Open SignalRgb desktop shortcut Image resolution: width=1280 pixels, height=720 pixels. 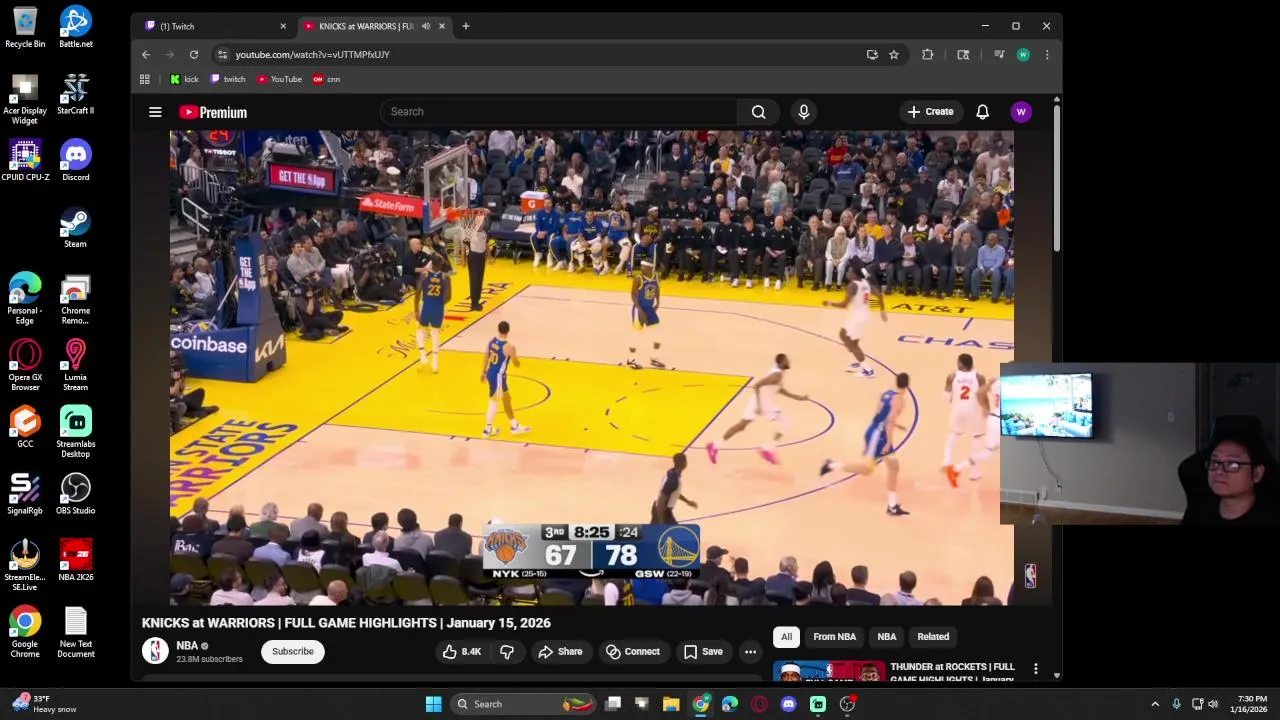(x=25, y=494)
